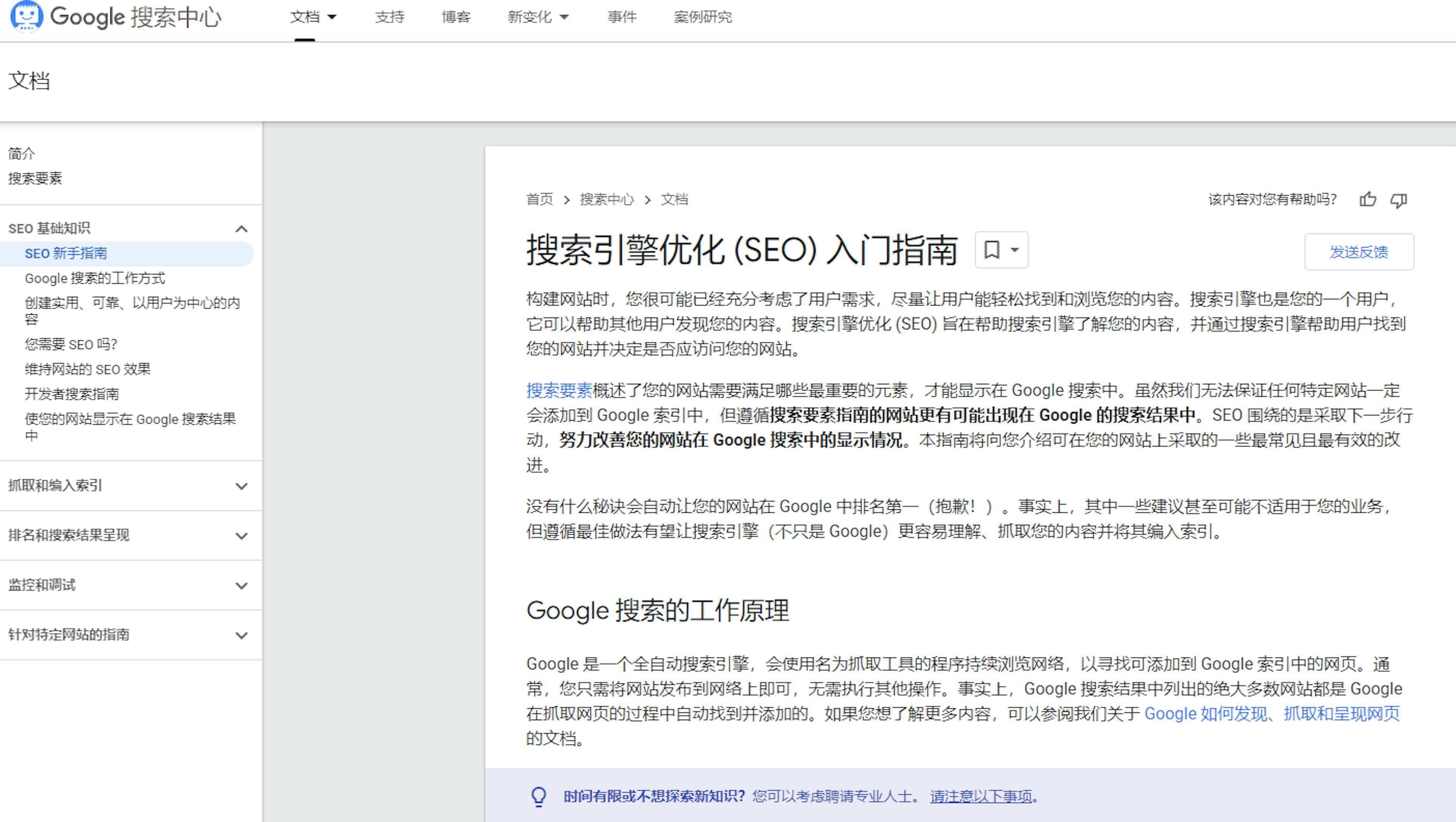Follow the 请注意以下事项 link
The width and height of the screenshot is (1456, 822).
(981, 797)
